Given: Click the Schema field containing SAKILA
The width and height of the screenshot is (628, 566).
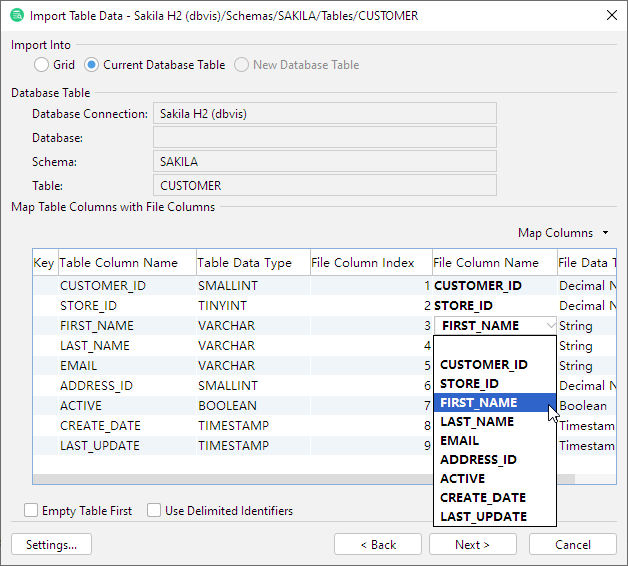Looking at the screenshot, I should coord(324,161).
